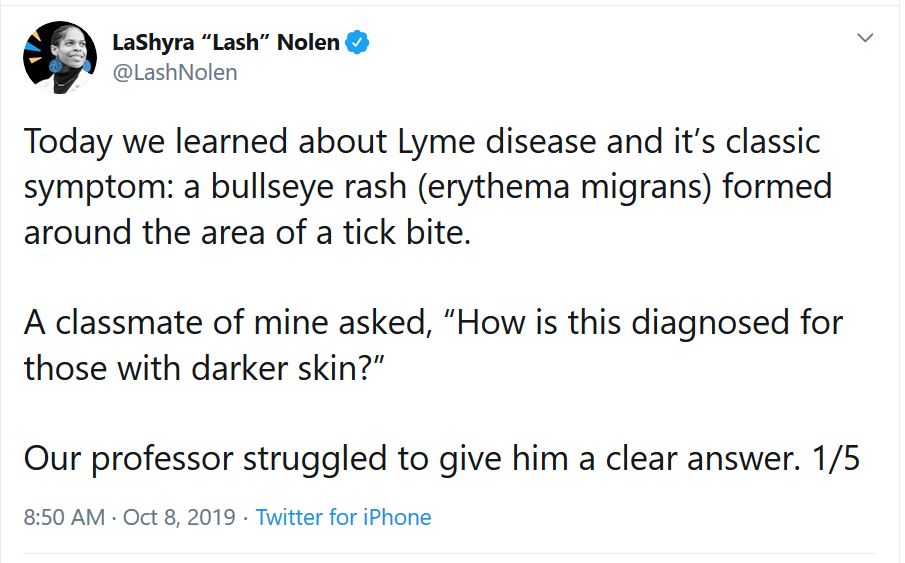This screenshot has height=563, width=905.
Task: Open the LaShyra "Lash" Nolen display name
Action: [x=226, y=43]
